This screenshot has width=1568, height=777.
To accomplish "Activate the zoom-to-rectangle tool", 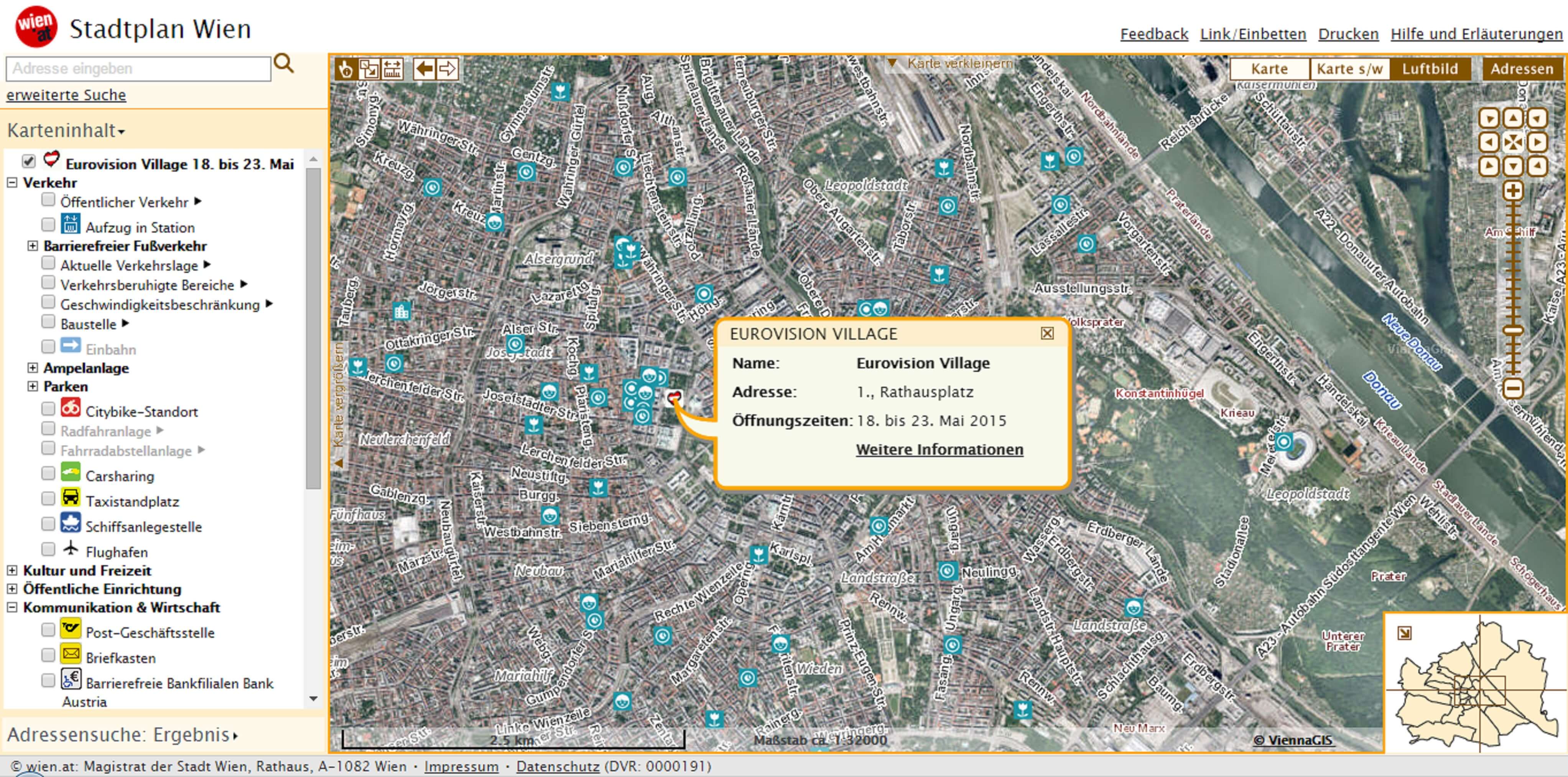I will (369, 69).
